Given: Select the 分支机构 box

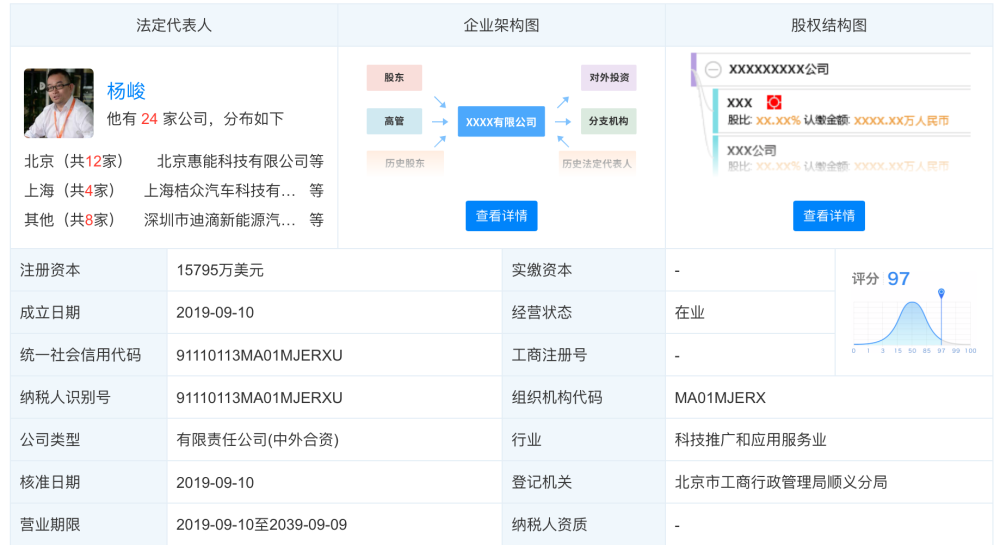Looking at the screenshot, I should (608, 121).
